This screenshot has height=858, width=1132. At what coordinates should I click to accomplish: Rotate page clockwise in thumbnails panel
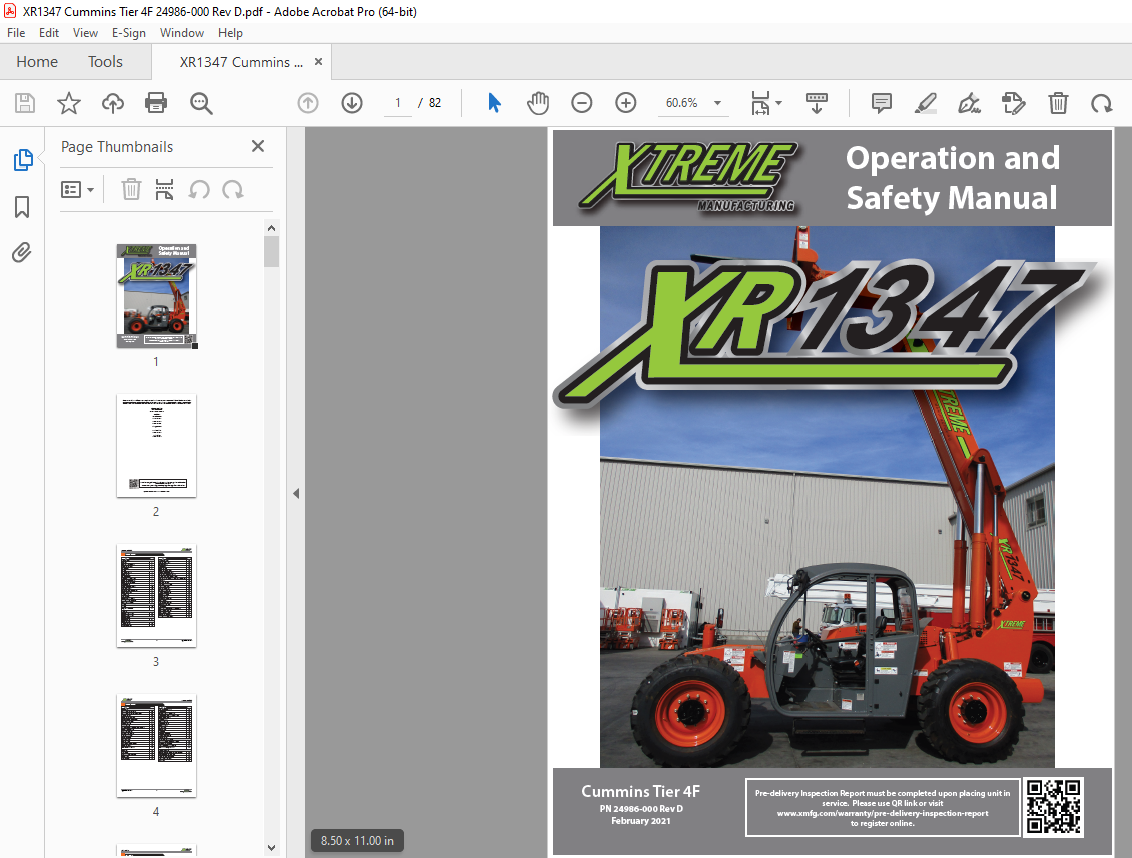click(x=232, y=190)
